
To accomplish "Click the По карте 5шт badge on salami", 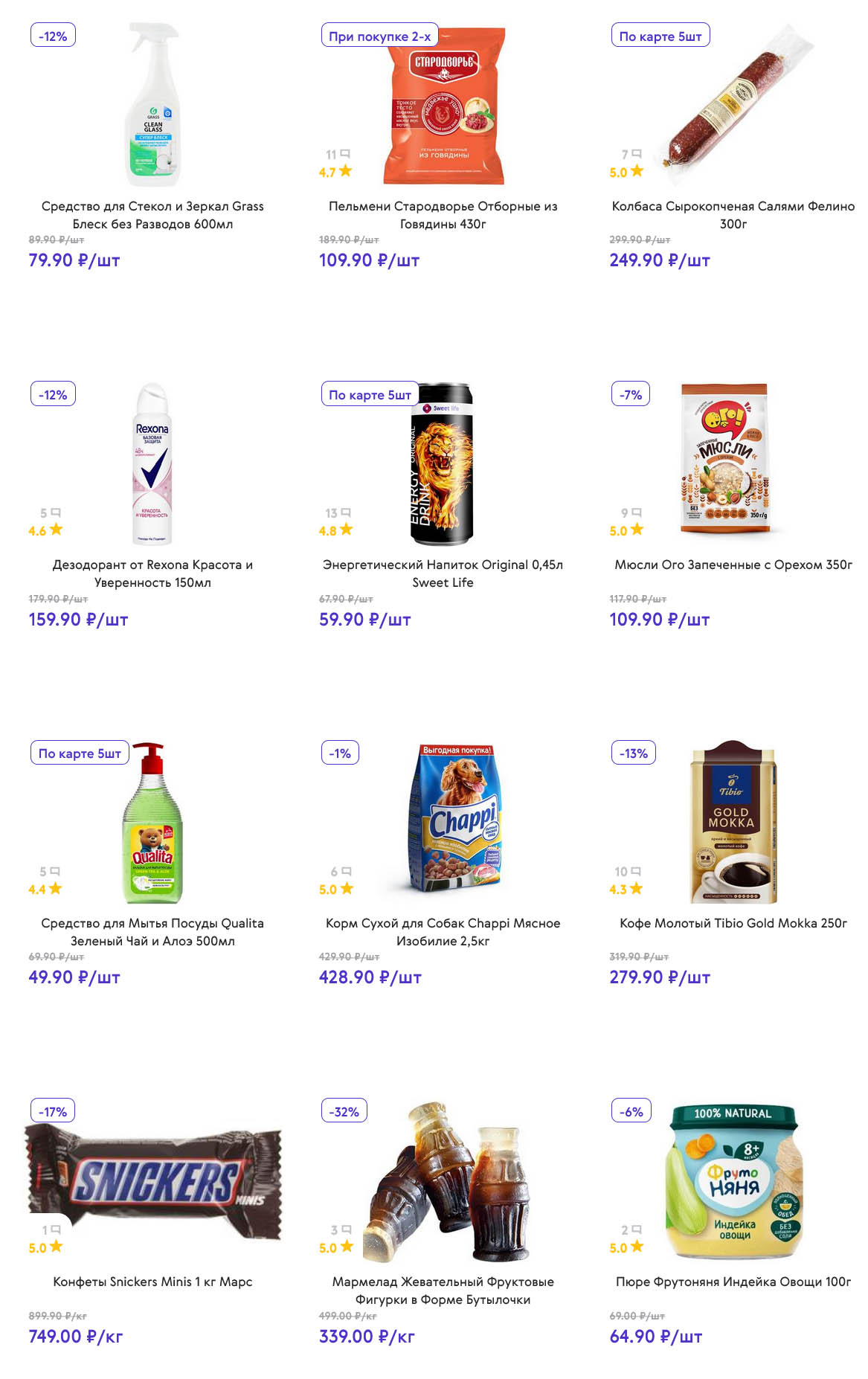I will point(660,36).
